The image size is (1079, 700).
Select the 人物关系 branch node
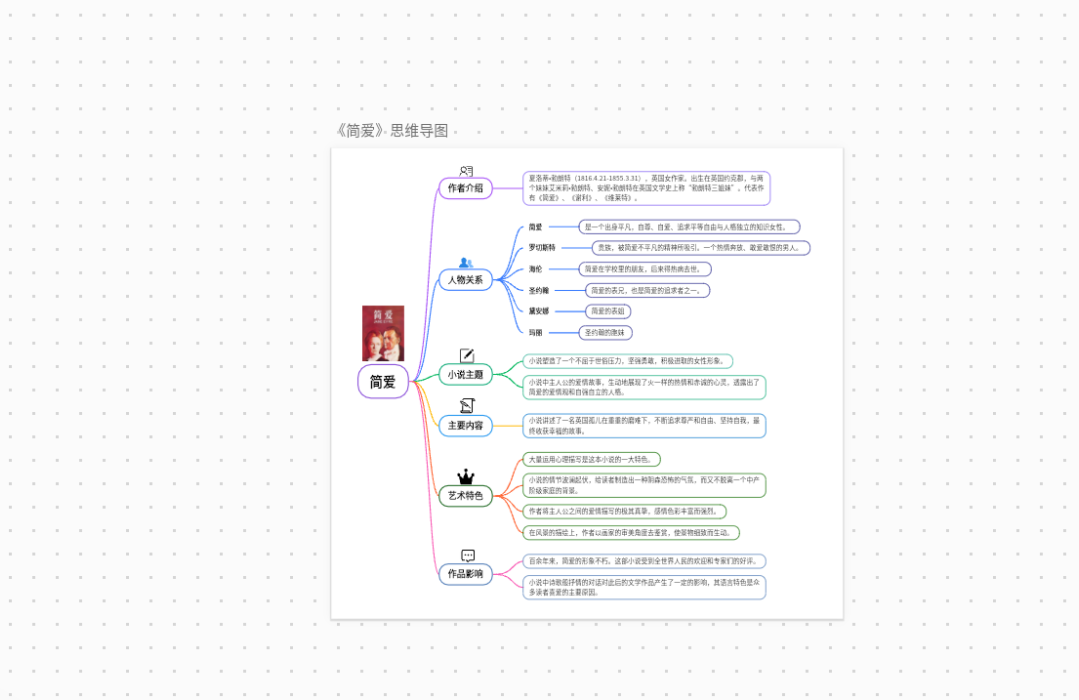(466, 280)
